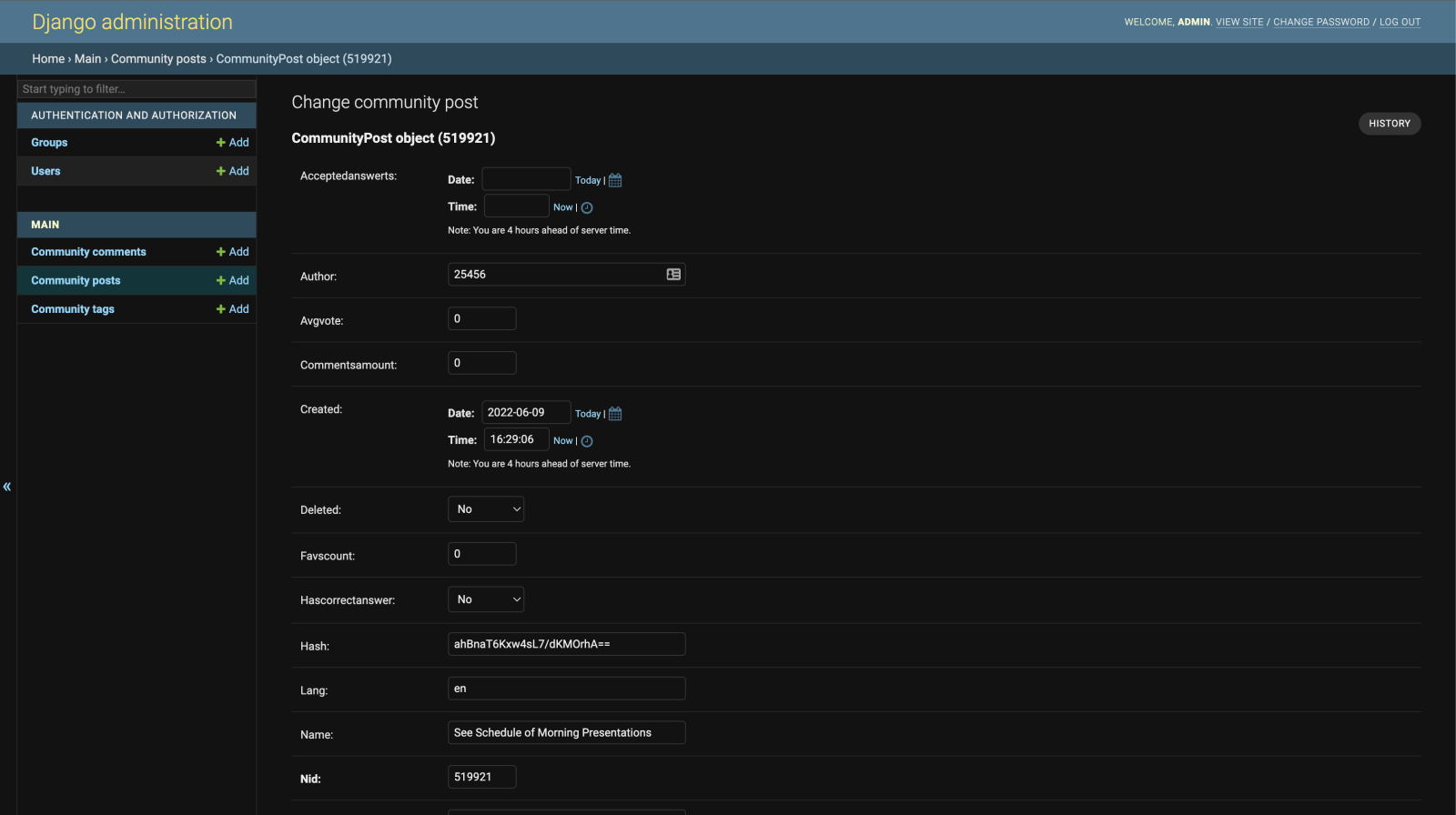Click clock icon beside Created time

(587, 441)
